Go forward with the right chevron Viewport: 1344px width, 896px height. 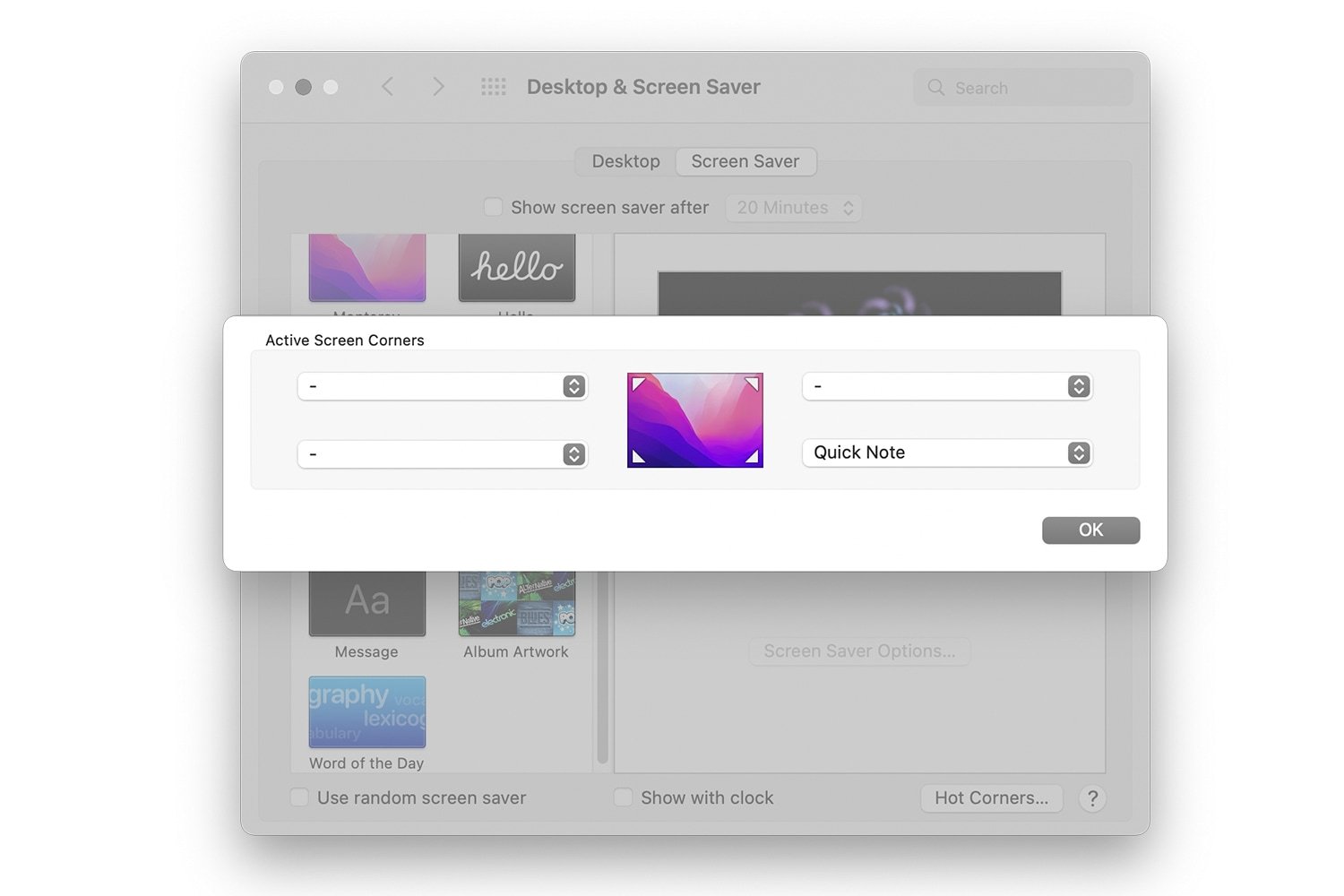coord(438,87)
